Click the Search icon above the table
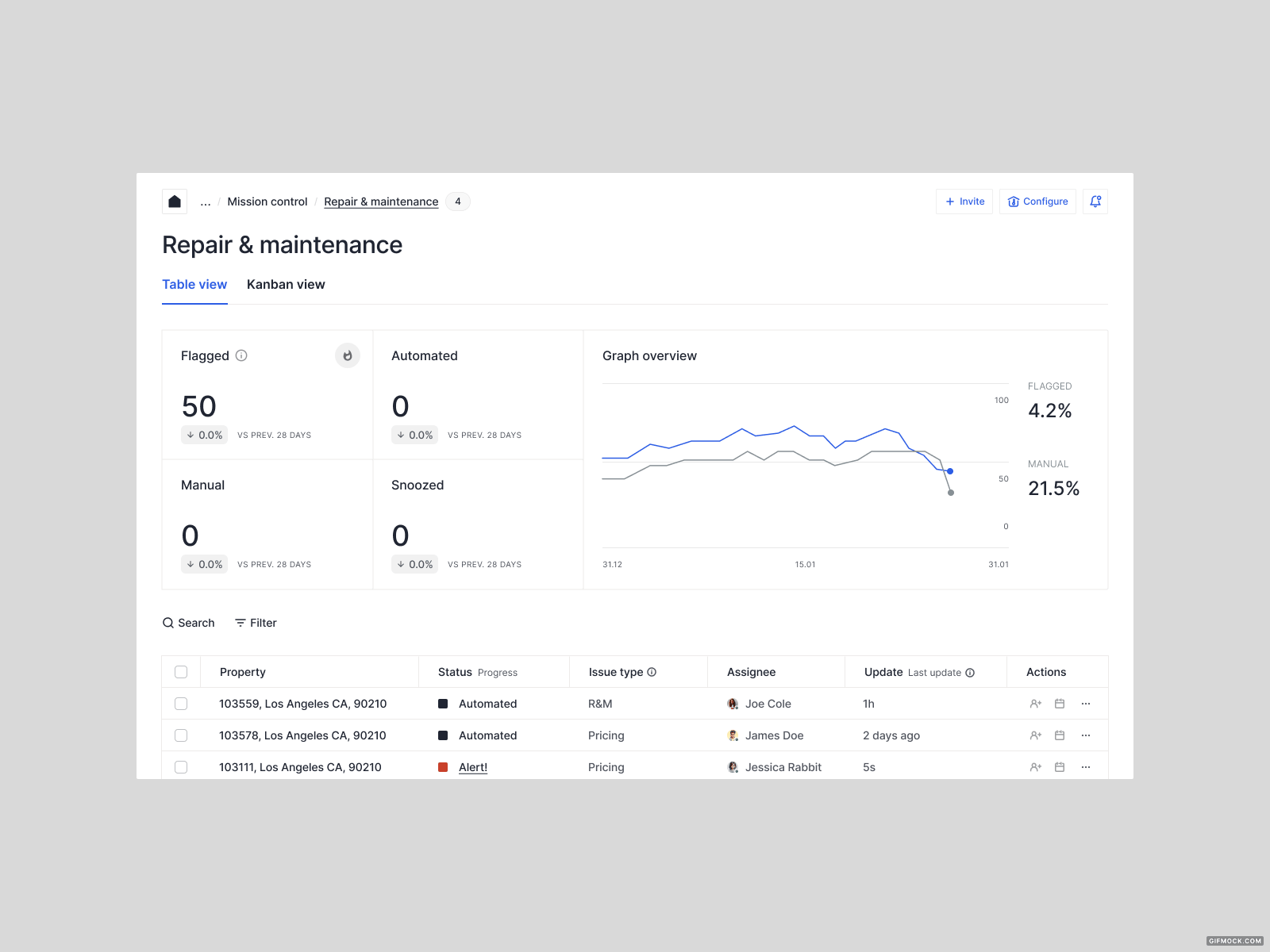This screenshot has height=952, width=1270. click(x=167, y=623)
